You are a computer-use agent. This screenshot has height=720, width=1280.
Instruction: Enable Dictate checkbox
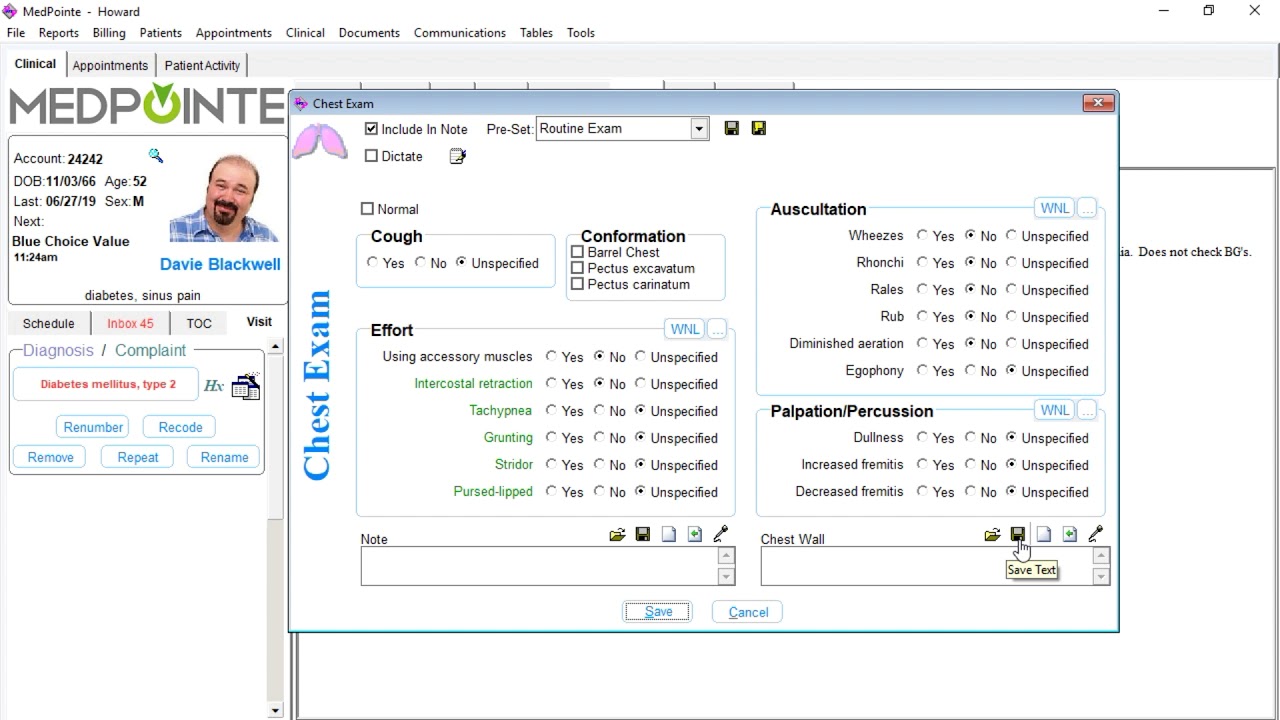click(372, 156)
